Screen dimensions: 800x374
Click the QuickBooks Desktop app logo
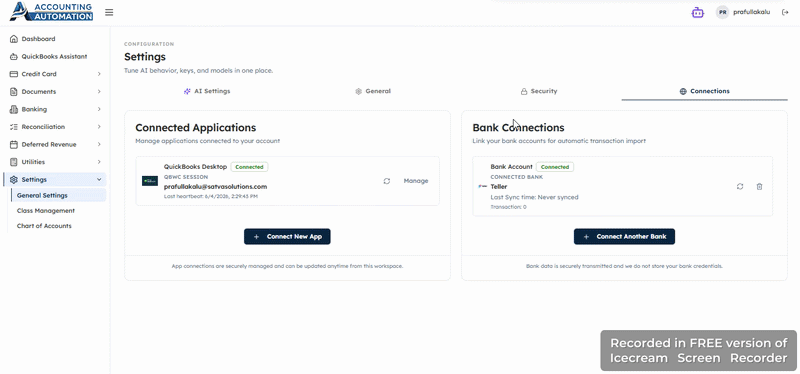150,181
